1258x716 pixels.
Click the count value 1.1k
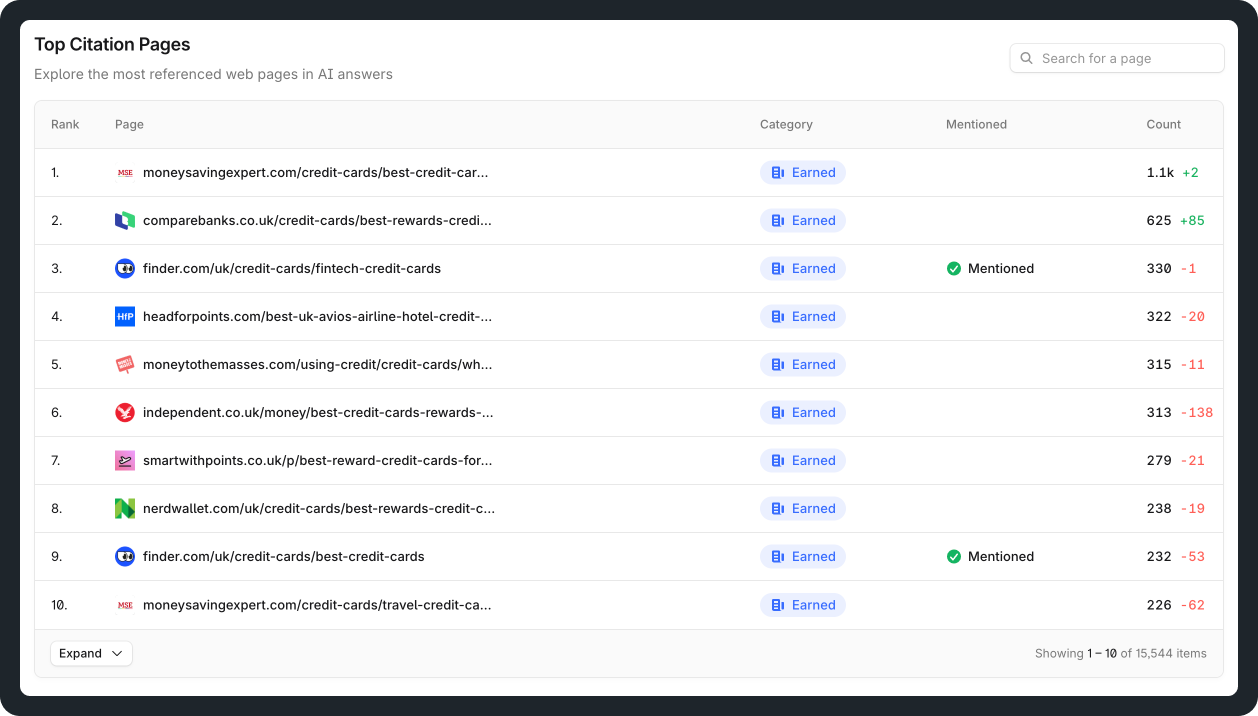(x=1160, y=173)
